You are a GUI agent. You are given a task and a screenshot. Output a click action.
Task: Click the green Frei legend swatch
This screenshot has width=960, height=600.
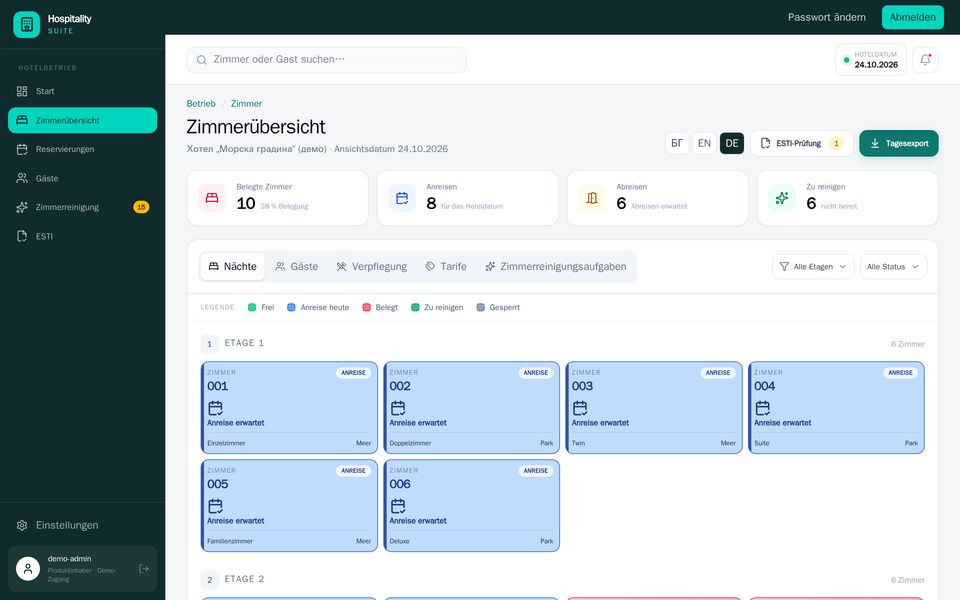pos(252,307)
